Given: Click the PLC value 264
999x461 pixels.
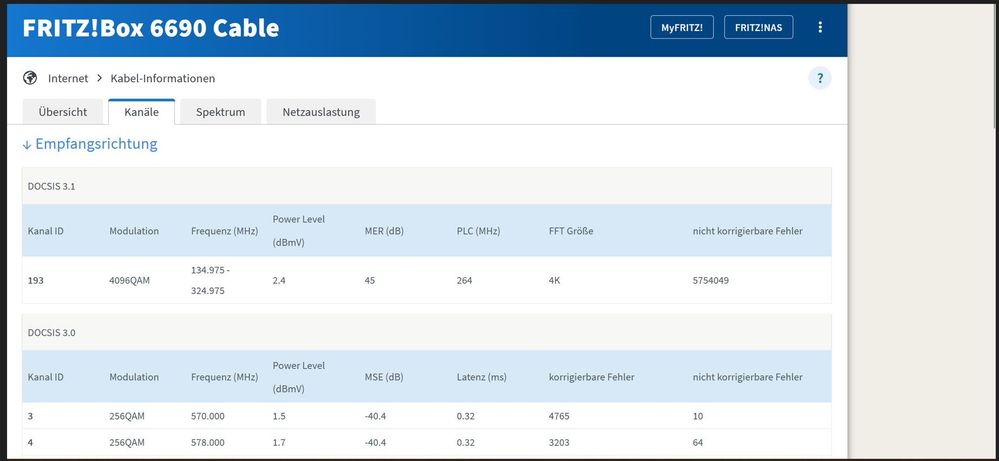Looking at the screenshot, I should pos(464,280).
